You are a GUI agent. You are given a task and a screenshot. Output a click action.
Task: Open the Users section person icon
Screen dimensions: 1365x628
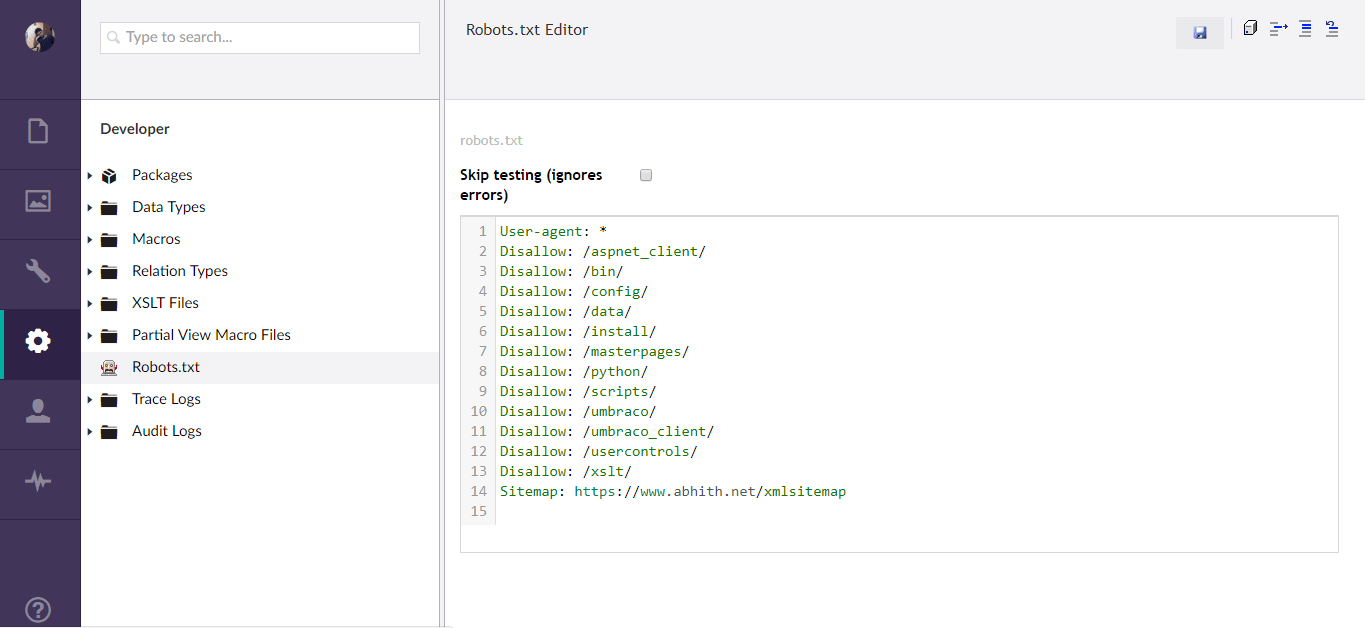[x=38, y=410]
